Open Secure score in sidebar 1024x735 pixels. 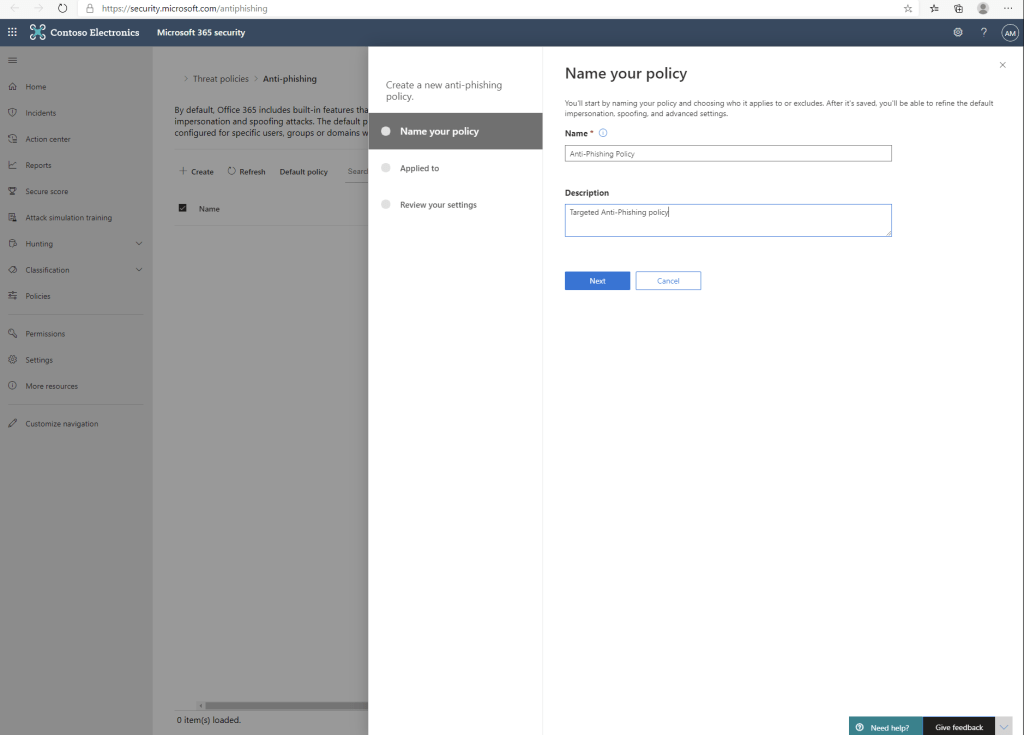[47, 191]
